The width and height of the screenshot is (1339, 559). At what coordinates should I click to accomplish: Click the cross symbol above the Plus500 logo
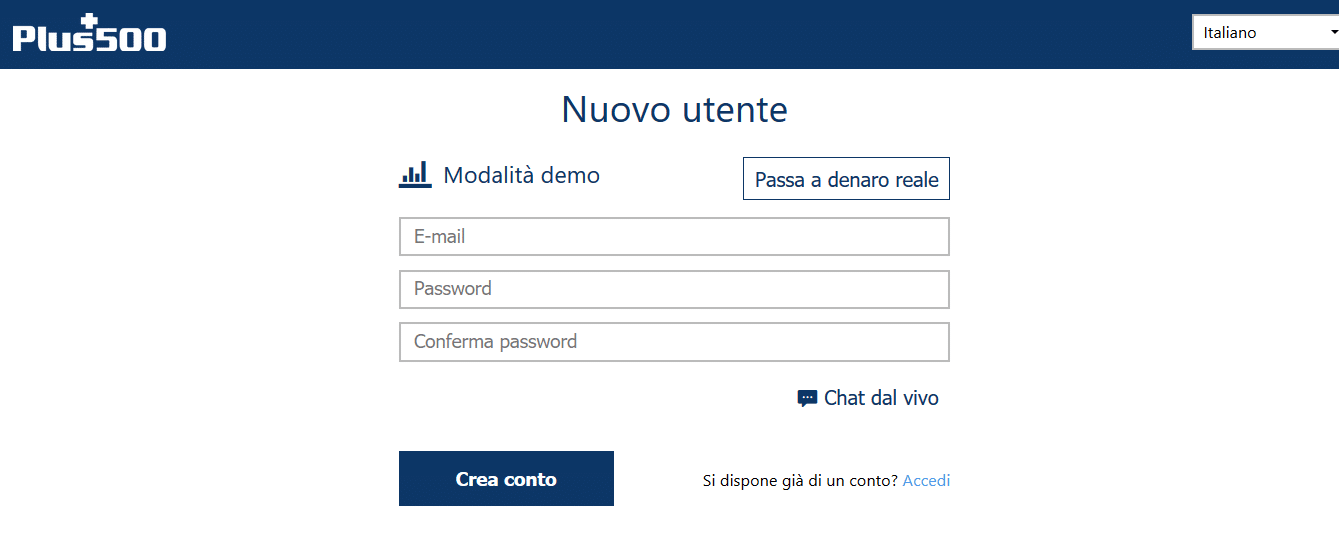92,22
